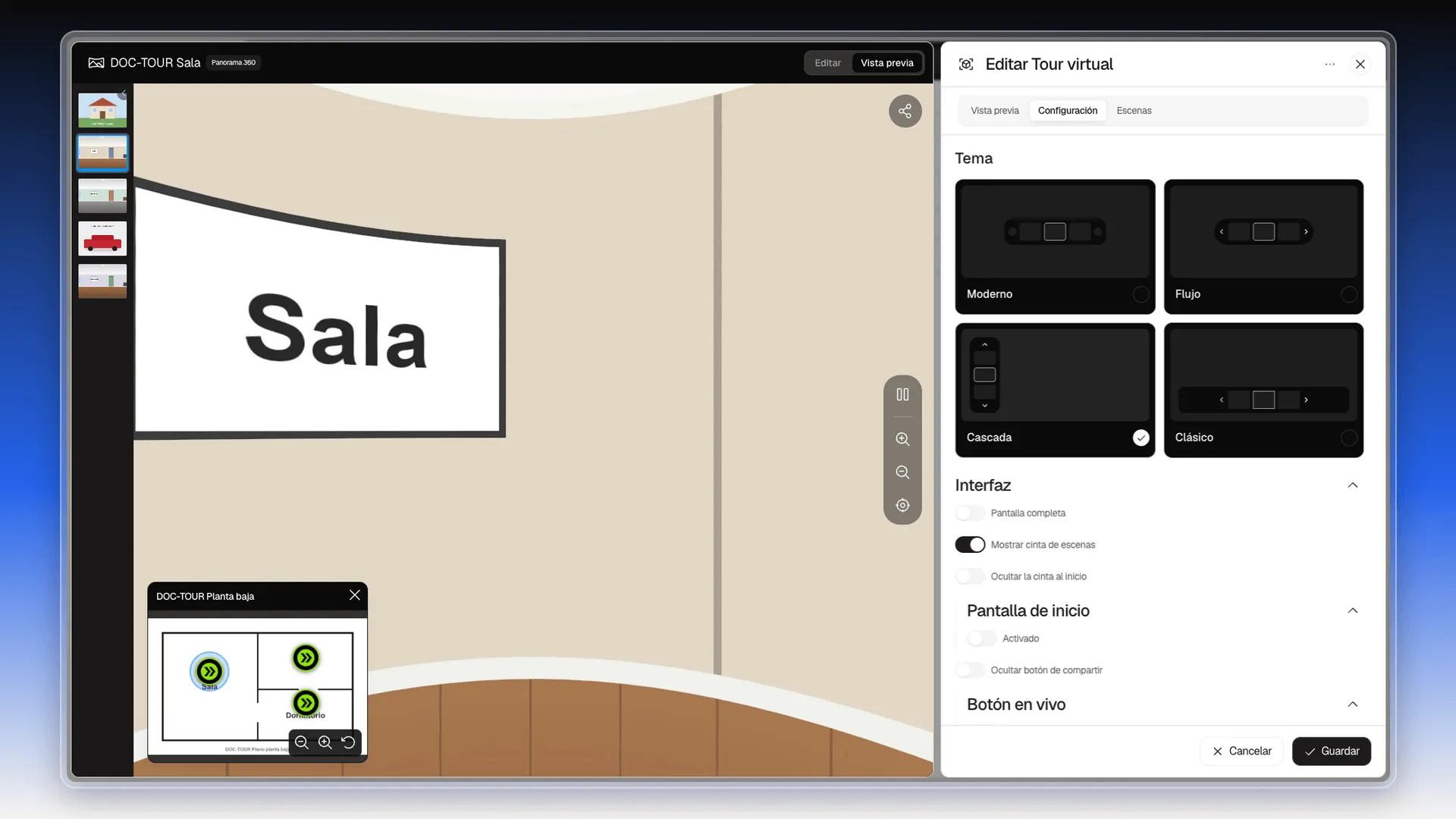
Task: Reset the floor plan minimap view
Action: [348, 742]
